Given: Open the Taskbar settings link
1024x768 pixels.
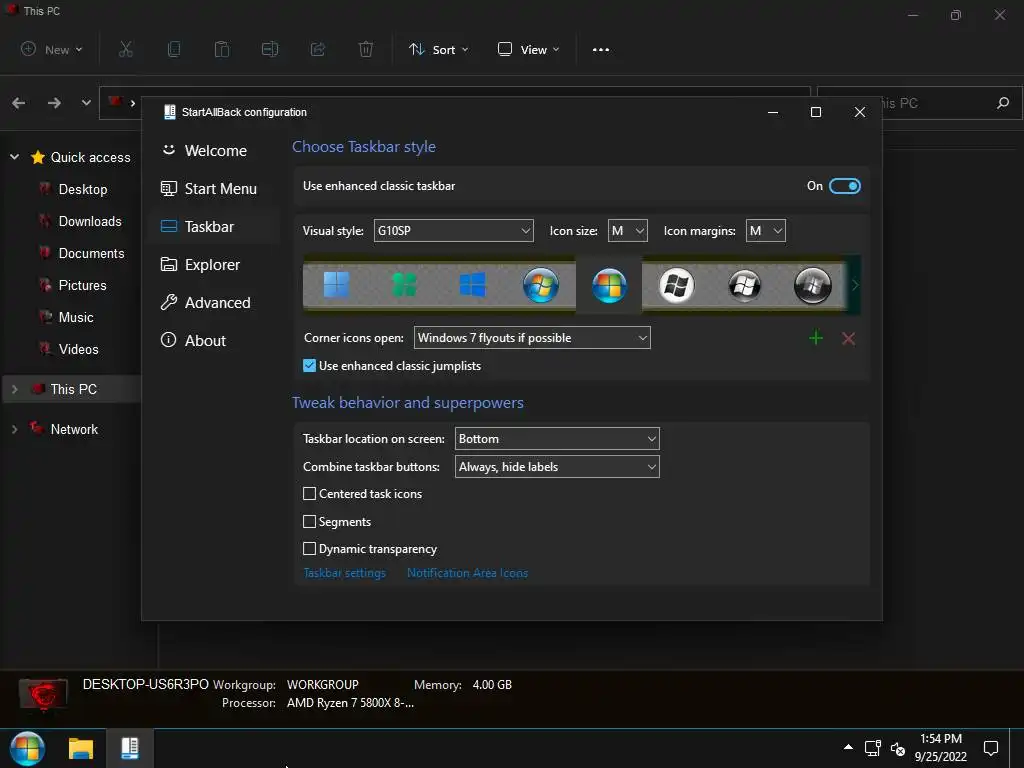Looking at the screenshot, I should pyautogui.click(x=344, y=573).
